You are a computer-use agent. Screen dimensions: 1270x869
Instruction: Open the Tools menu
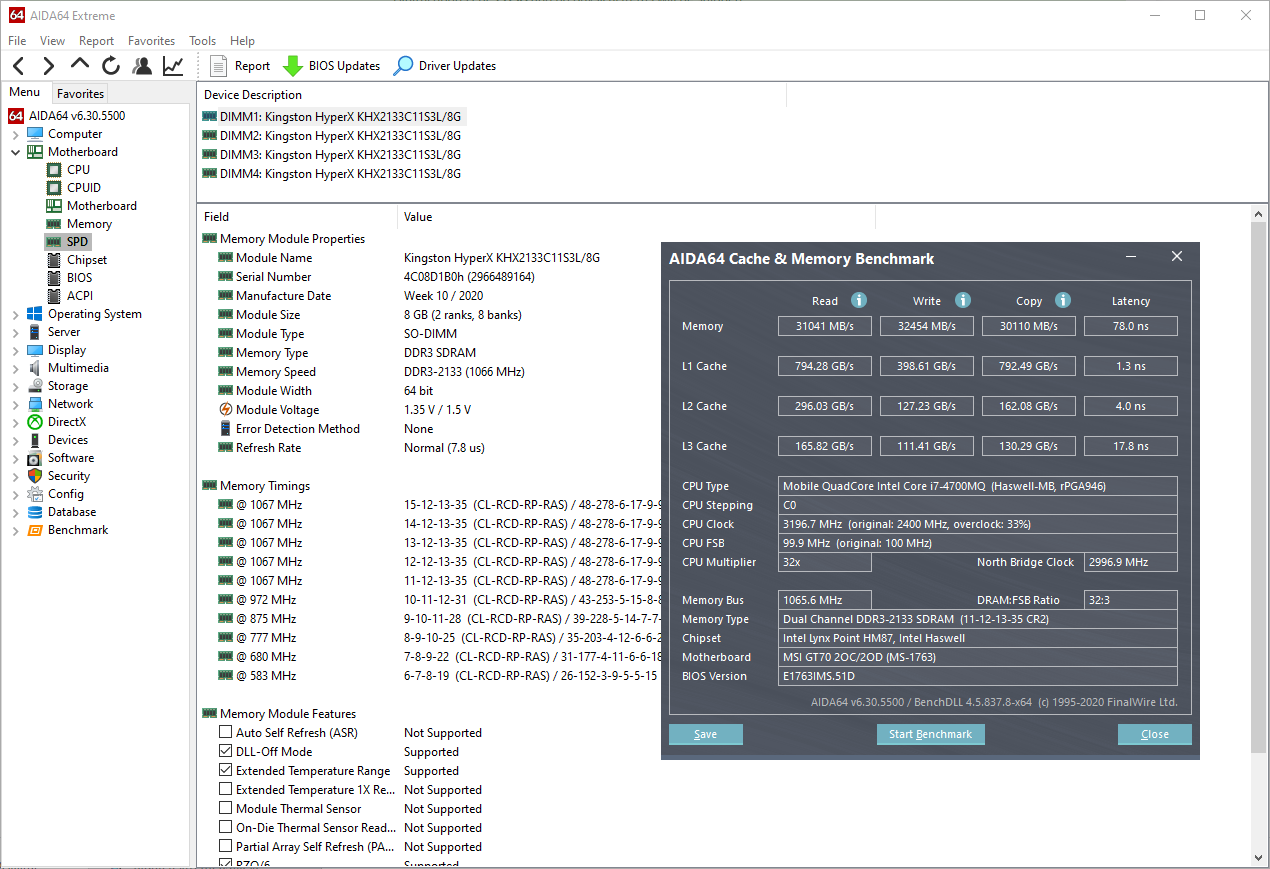pos(202,41)
